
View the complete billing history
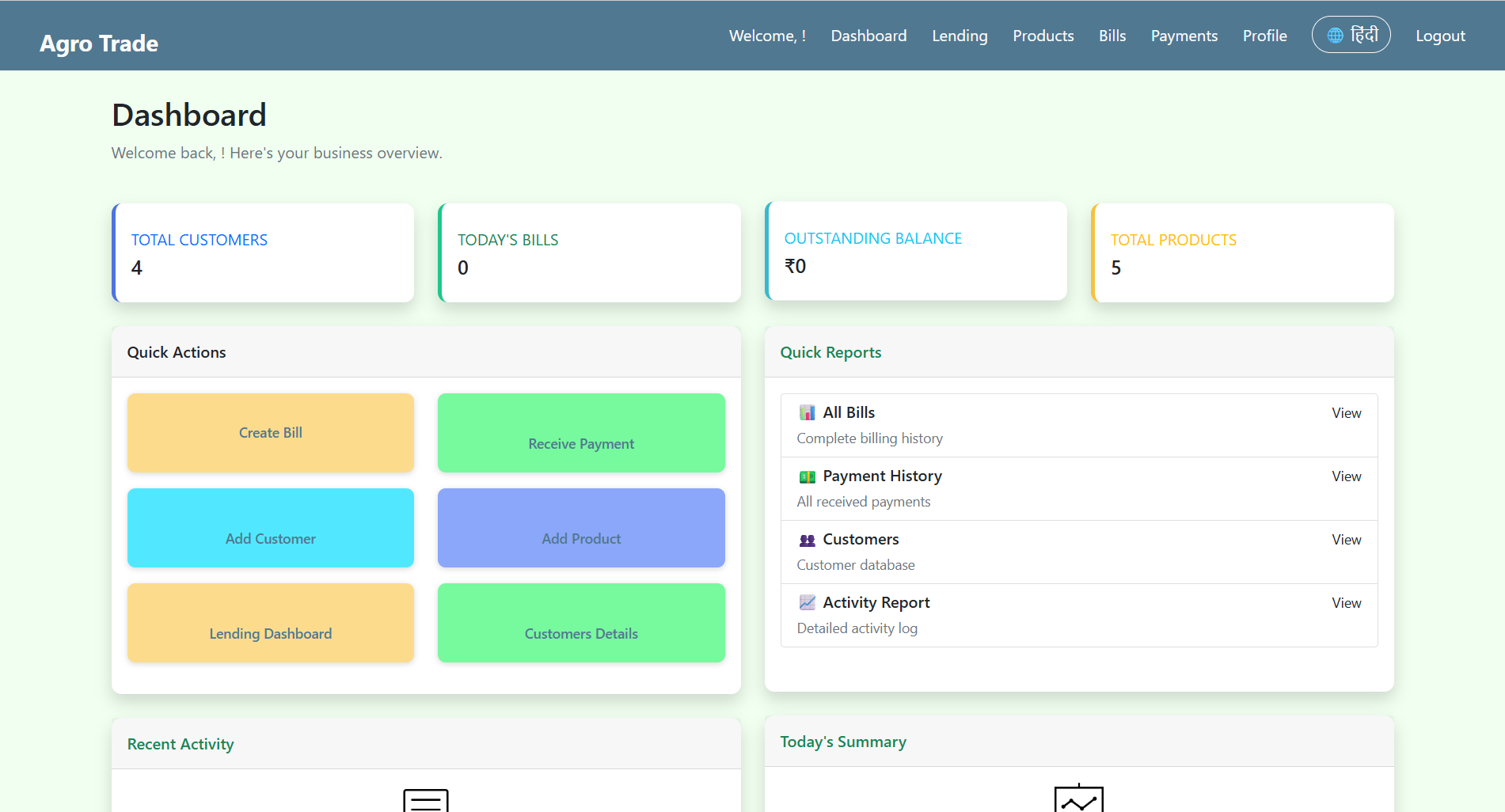coord(1346,412)
